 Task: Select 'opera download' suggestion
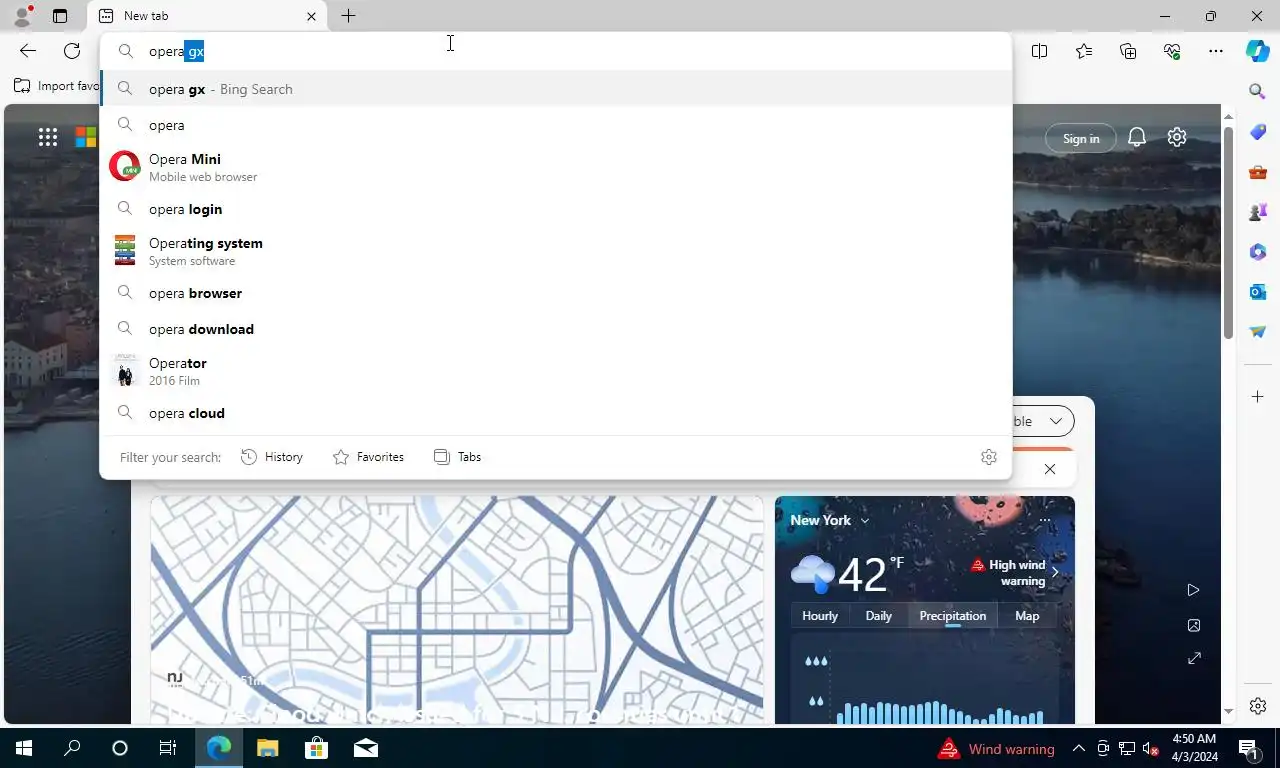click(x=556, y=329)
